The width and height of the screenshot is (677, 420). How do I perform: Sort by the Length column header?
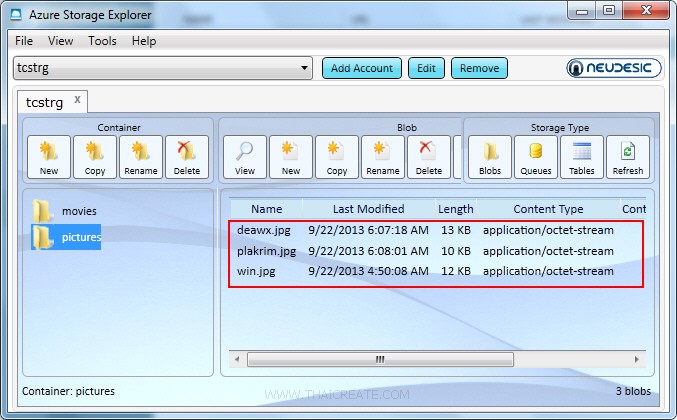click(x=456, y=209)
